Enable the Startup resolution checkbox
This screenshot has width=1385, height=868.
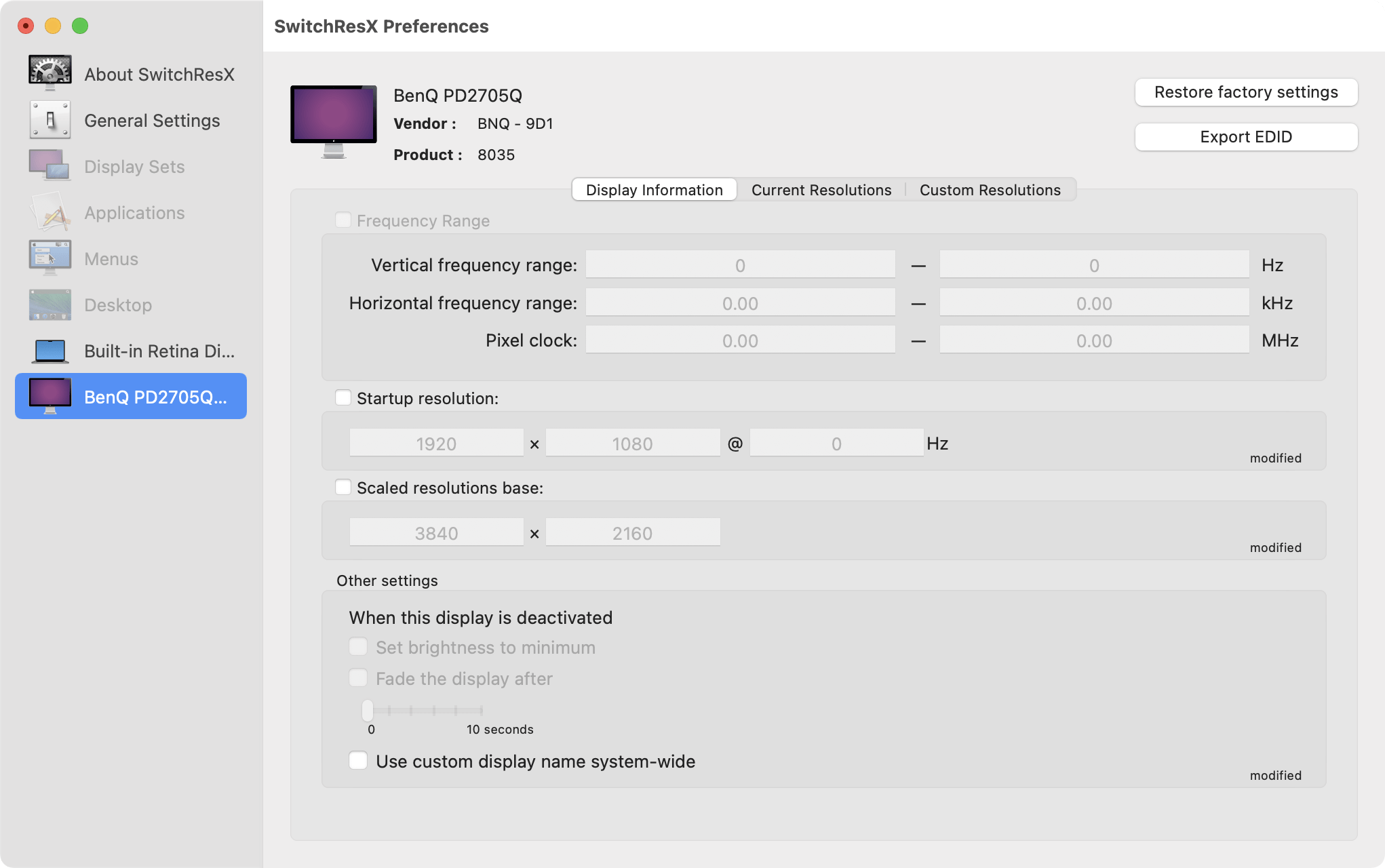point(344,398)
